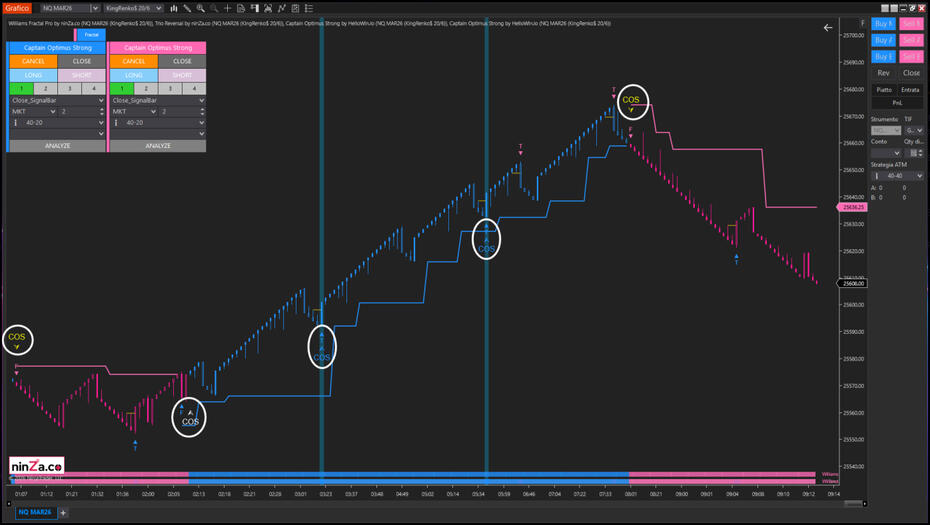Viewport: 930px width, 525px height.
Task: Click the data box document icon
Action: tap(241, 8)
